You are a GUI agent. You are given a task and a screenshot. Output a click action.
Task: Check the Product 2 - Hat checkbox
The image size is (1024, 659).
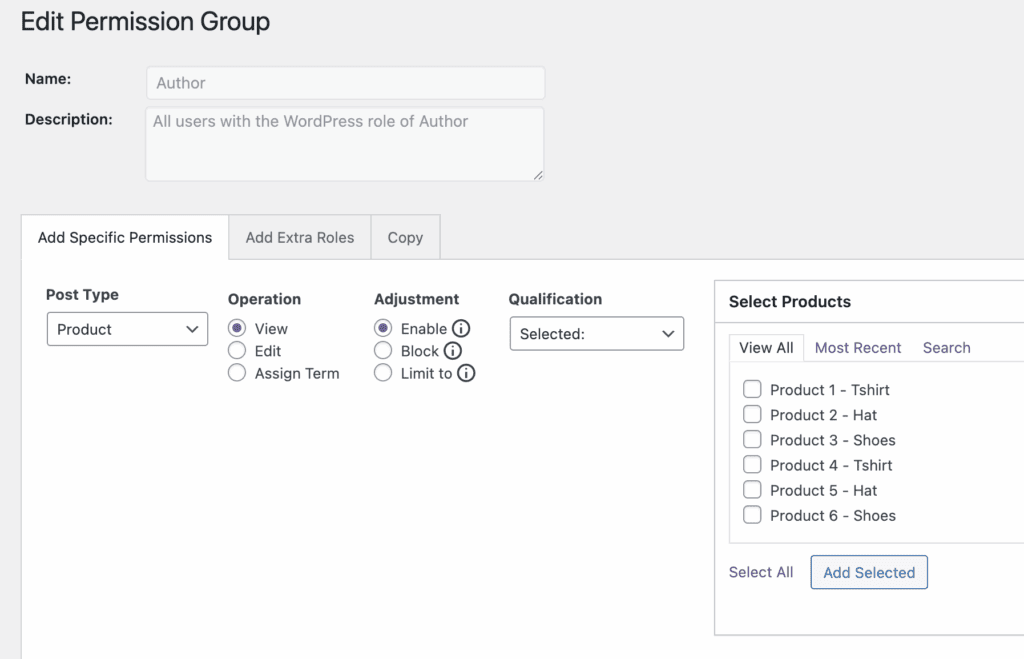[752, 414]
